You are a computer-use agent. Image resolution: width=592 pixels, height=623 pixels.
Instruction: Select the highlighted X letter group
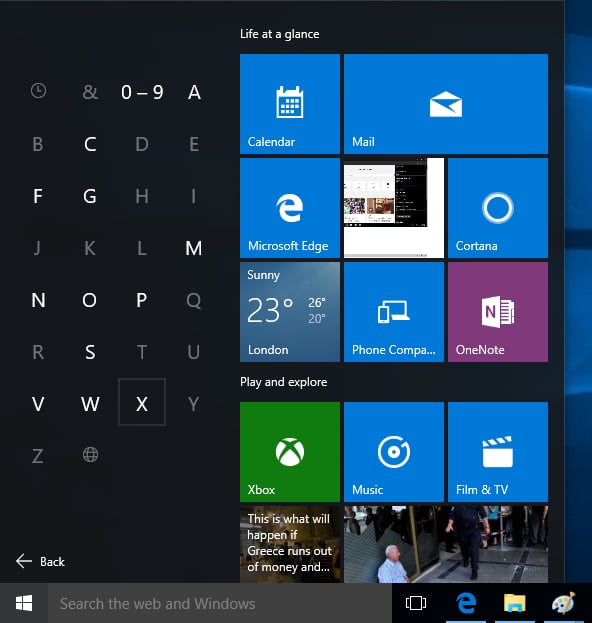[x=142, y=402]
